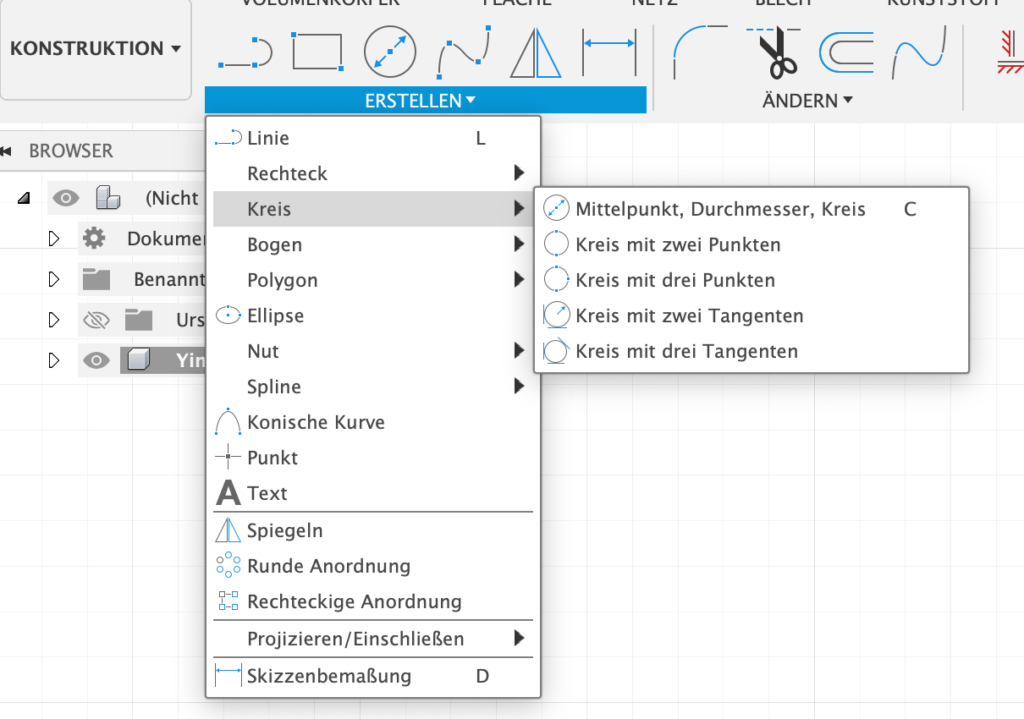Toggle visibility of the top document node
Screen dimensions: 1024x719
click(66, 198)
